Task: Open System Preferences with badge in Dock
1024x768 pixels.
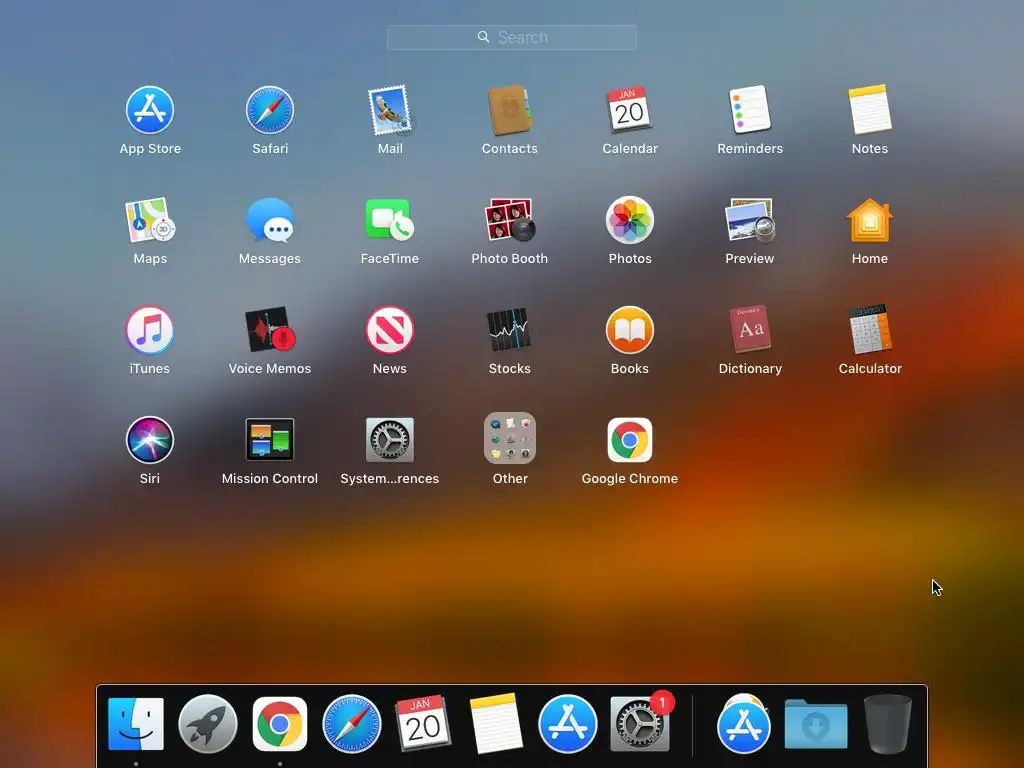Action: tap(639, 724)
